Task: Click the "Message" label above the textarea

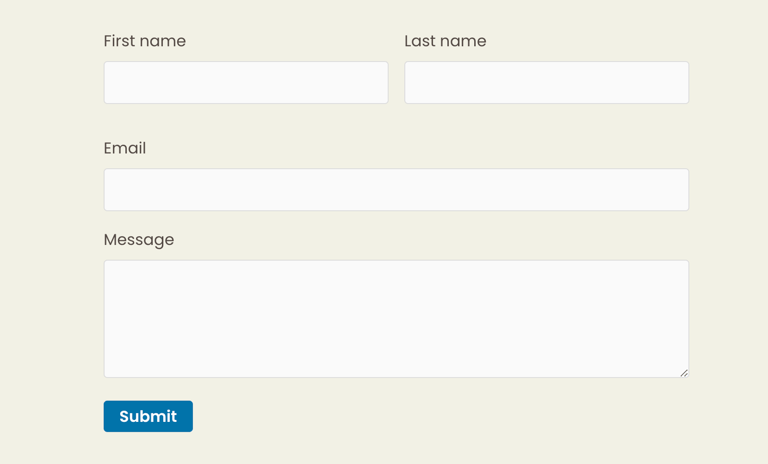Action: tap(139, 240)
